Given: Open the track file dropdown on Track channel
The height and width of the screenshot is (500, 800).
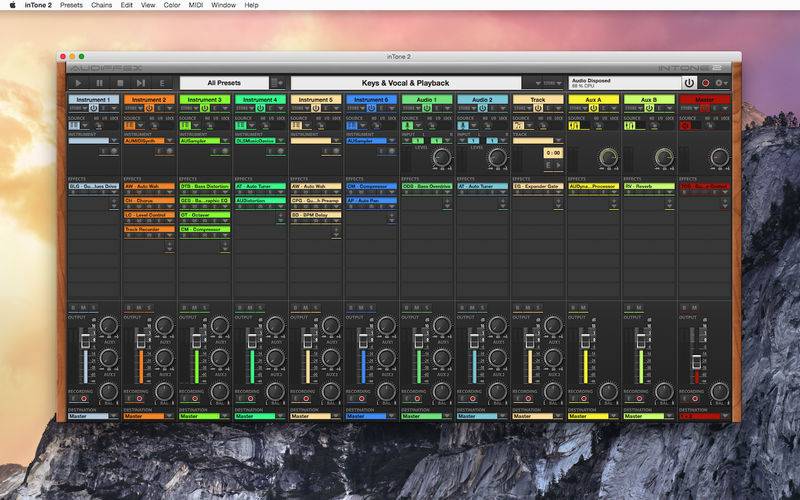Looking at the screenshot, I should point(558,141).
